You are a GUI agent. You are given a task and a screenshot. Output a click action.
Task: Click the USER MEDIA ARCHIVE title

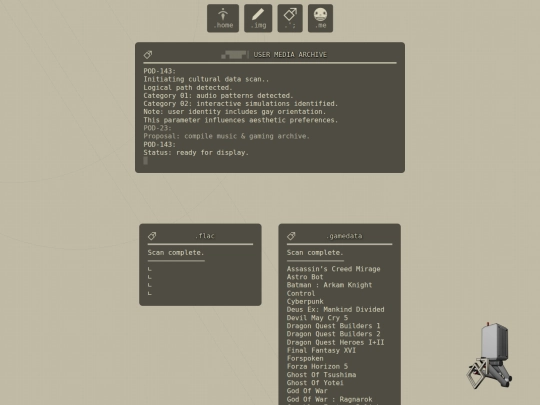coord(290,55)
